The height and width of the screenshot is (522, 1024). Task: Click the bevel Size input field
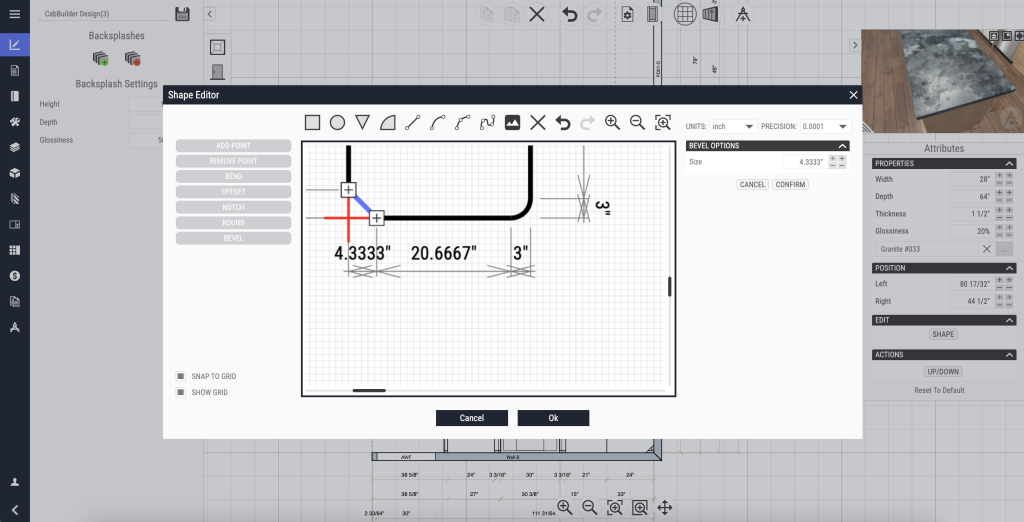(x=805, y=161)
